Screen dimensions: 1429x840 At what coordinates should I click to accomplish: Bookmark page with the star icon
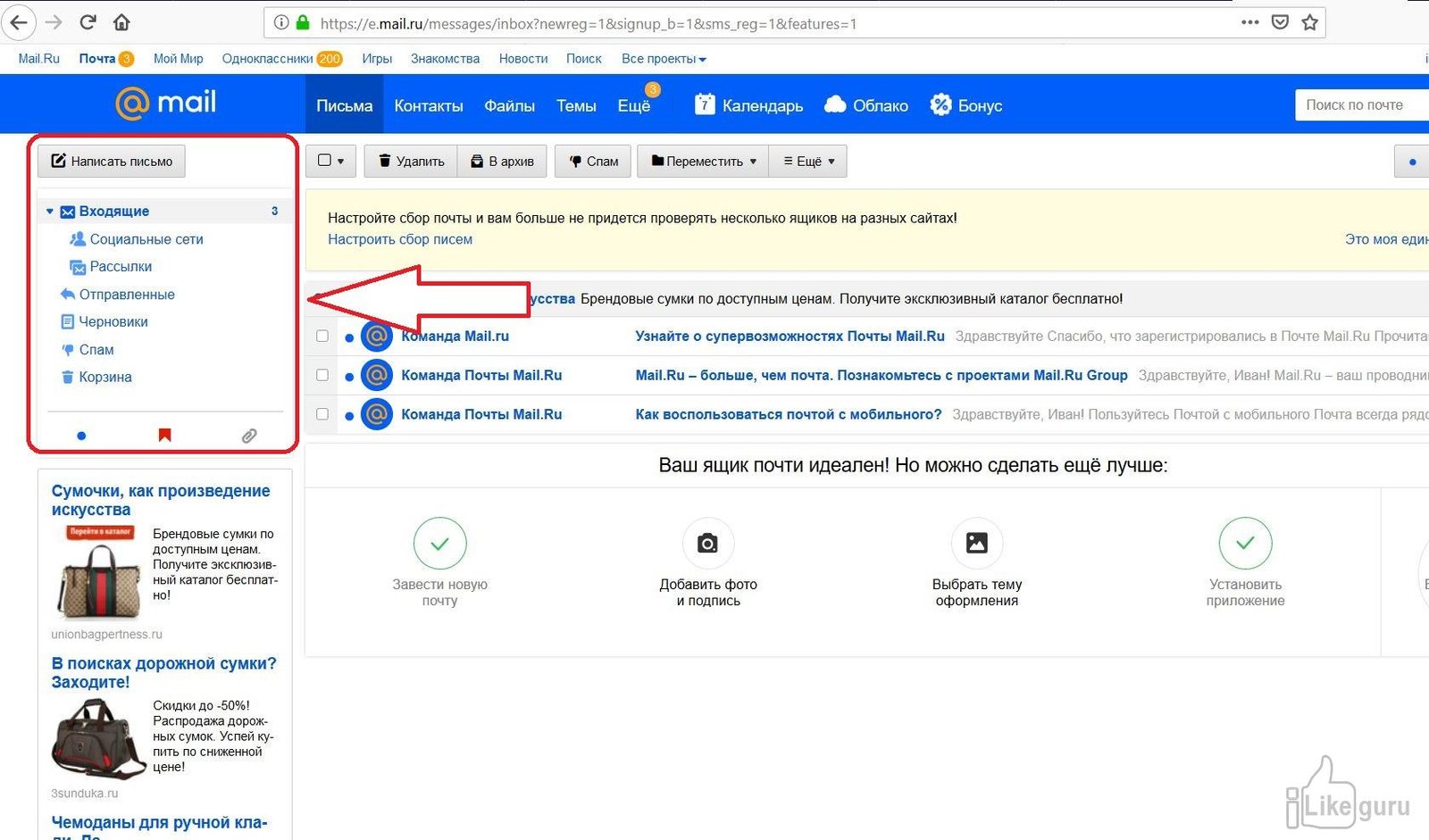point(1309,22)
